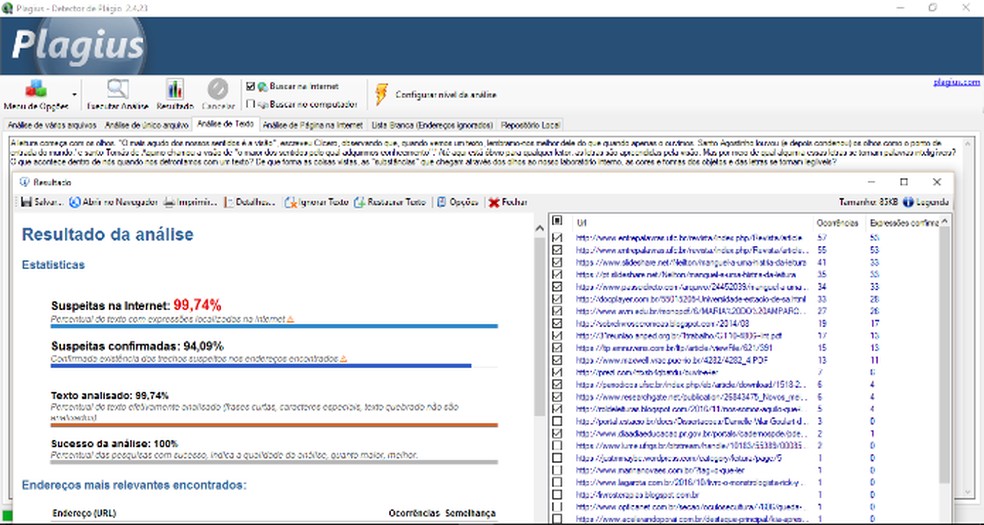
Task: Select the Análise de Texto tab
Action: (225, 124)
